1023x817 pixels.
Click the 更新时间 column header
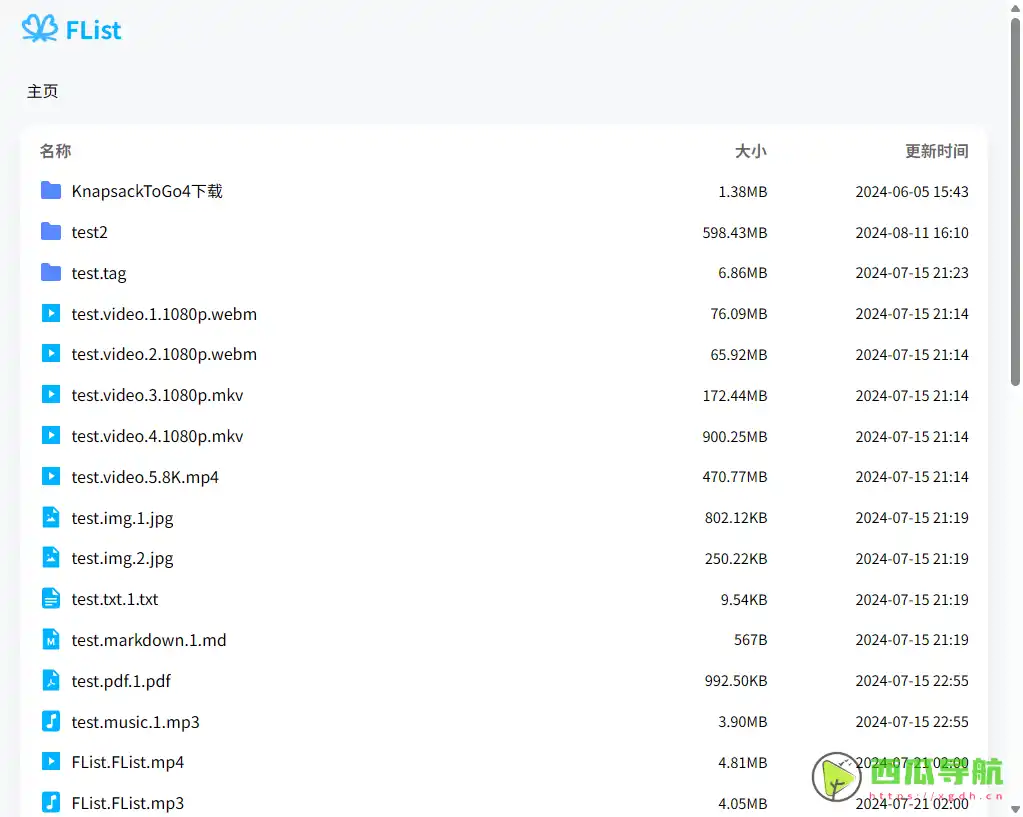pos(936,151)
